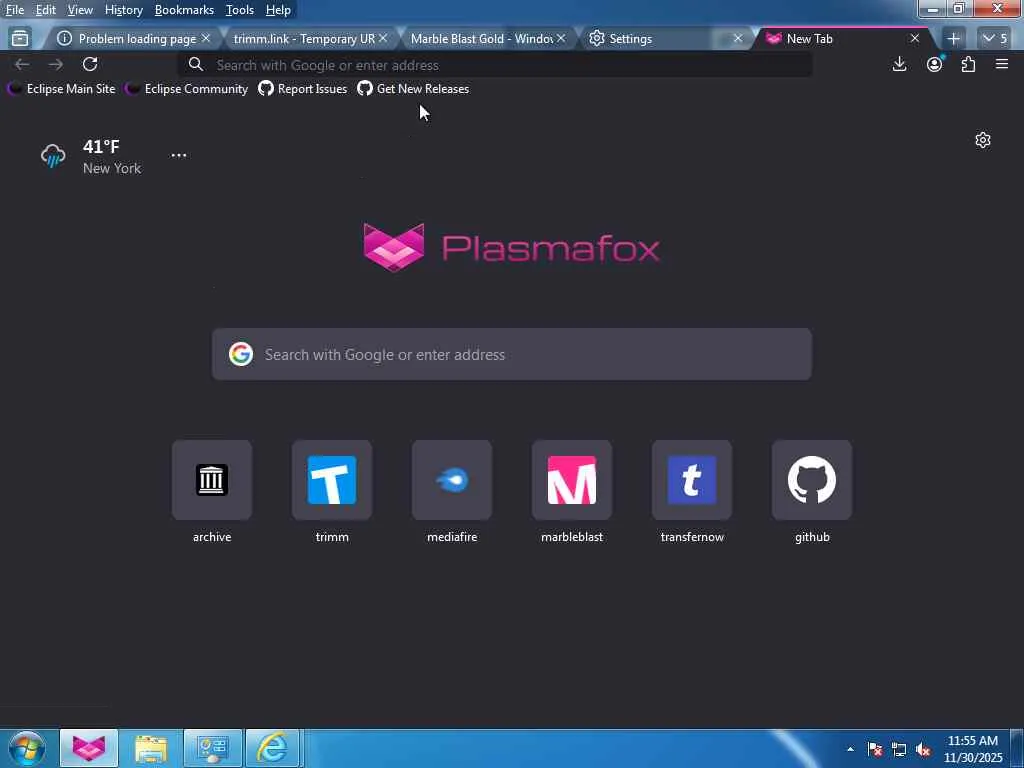Open the Edit menu
This screenshot has height=768, width=1024.
click(x=46, y=10)
